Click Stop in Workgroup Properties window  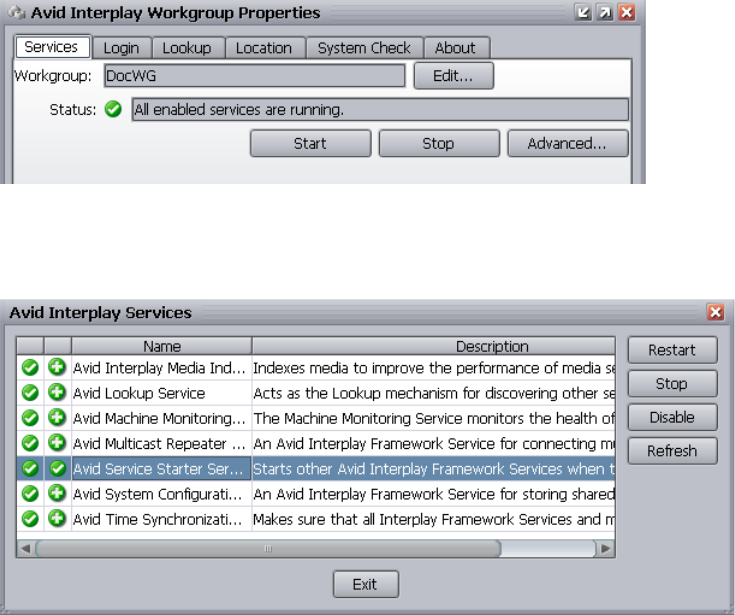[439, 143]
